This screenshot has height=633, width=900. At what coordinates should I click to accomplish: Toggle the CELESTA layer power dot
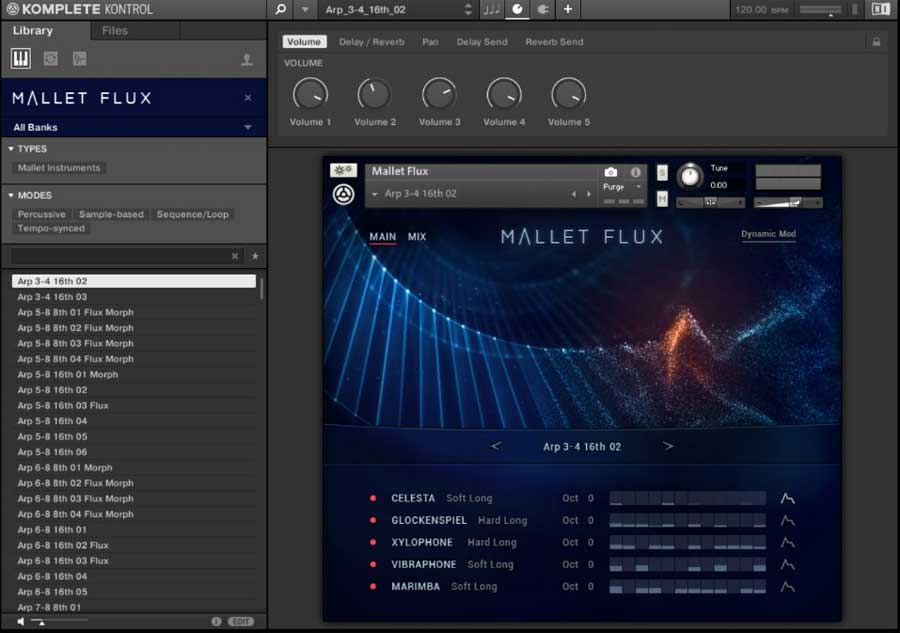click(x=373, y=498)
